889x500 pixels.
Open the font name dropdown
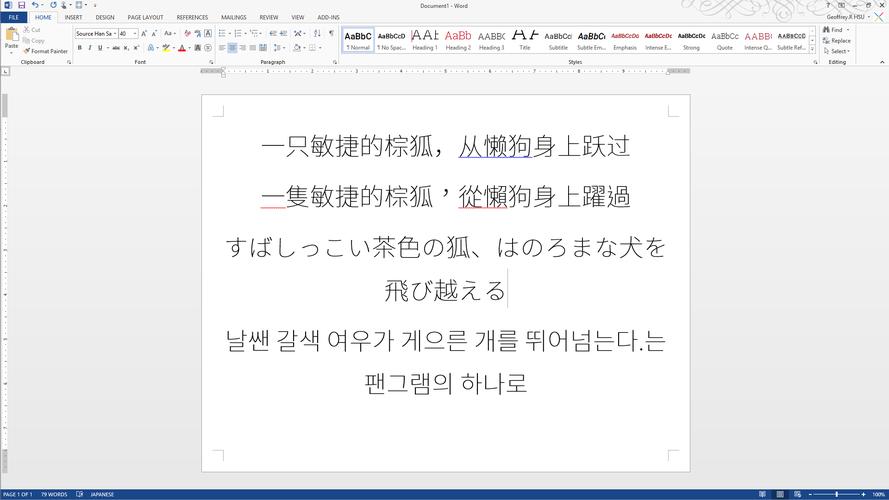pyautogui.click(x=115, y=34)
